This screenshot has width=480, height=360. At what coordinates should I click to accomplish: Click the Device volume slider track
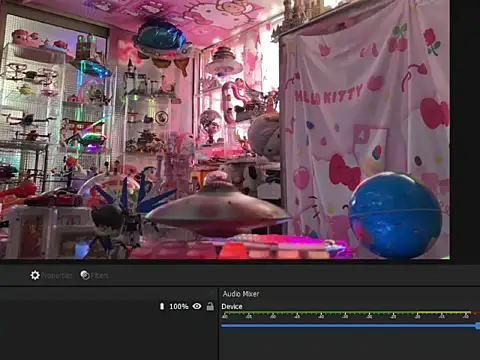pyautogui.click(x=350, y=325)
